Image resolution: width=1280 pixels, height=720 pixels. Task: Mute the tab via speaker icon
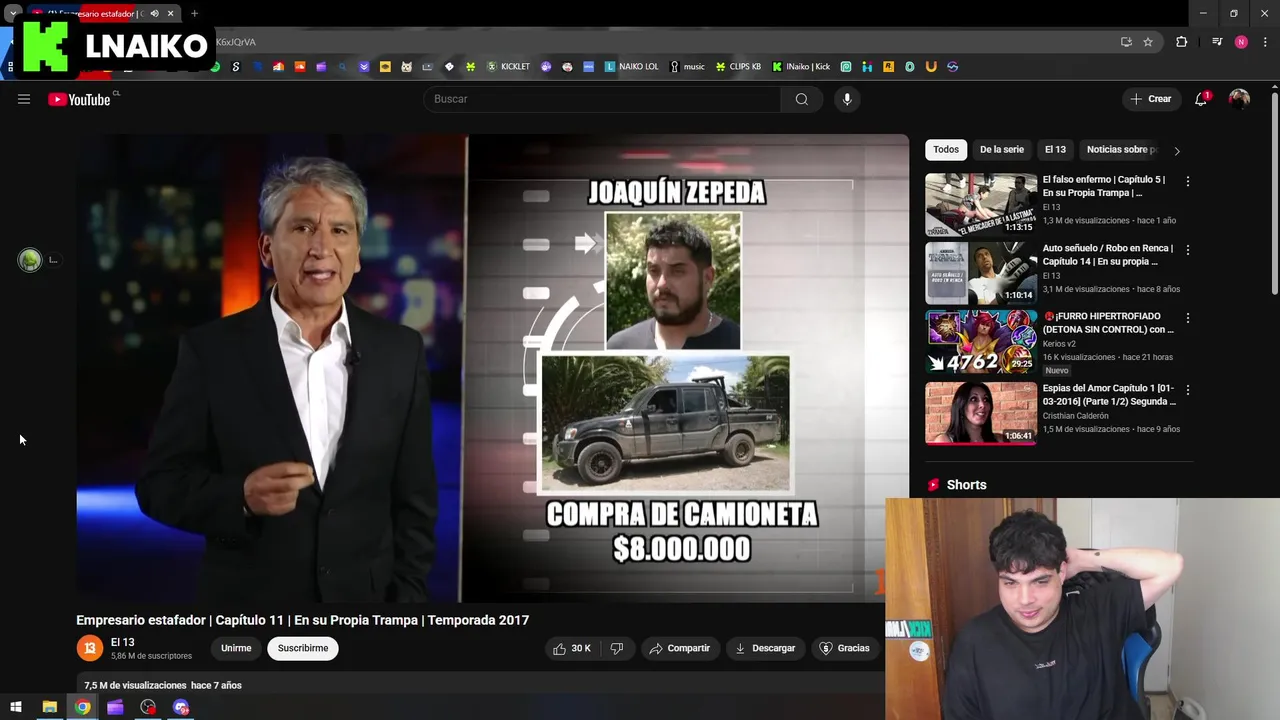tap(154, 14)
